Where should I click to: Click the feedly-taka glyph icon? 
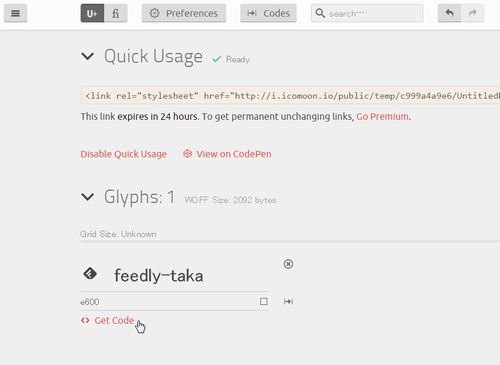90,274
